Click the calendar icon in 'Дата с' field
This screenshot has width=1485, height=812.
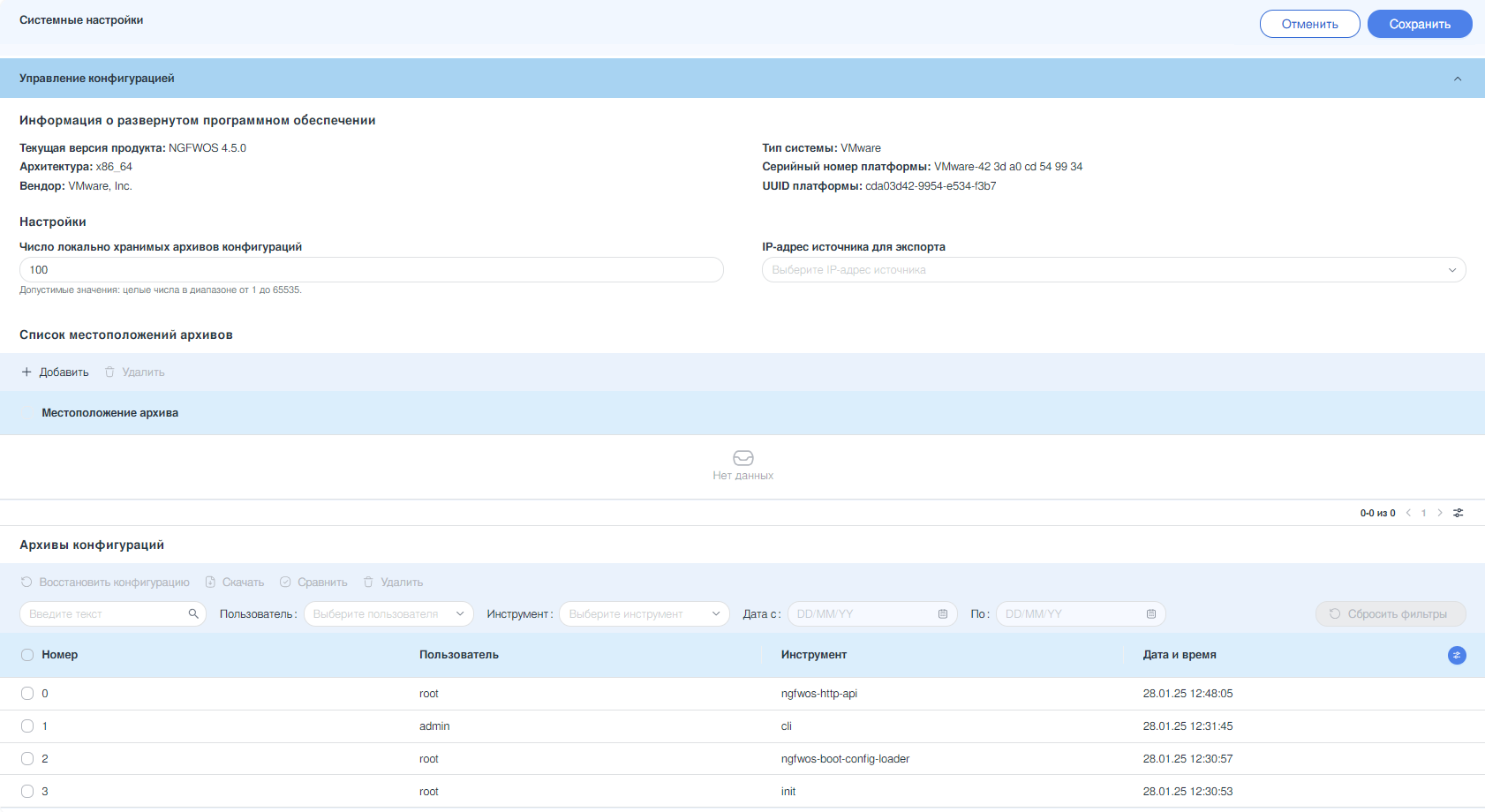[943, 614]
